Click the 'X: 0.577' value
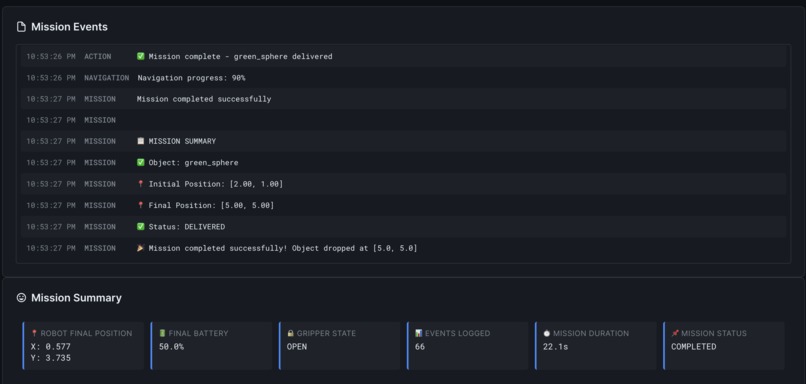806x384 pixels. 51,347
